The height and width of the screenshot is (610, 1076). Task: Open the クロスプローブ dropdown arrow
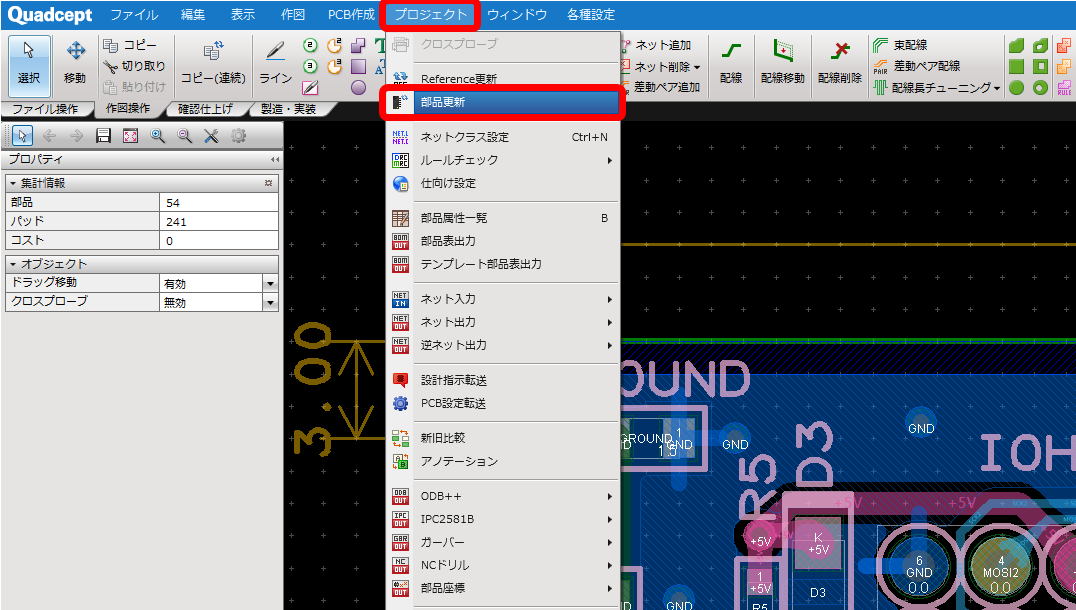270,303
